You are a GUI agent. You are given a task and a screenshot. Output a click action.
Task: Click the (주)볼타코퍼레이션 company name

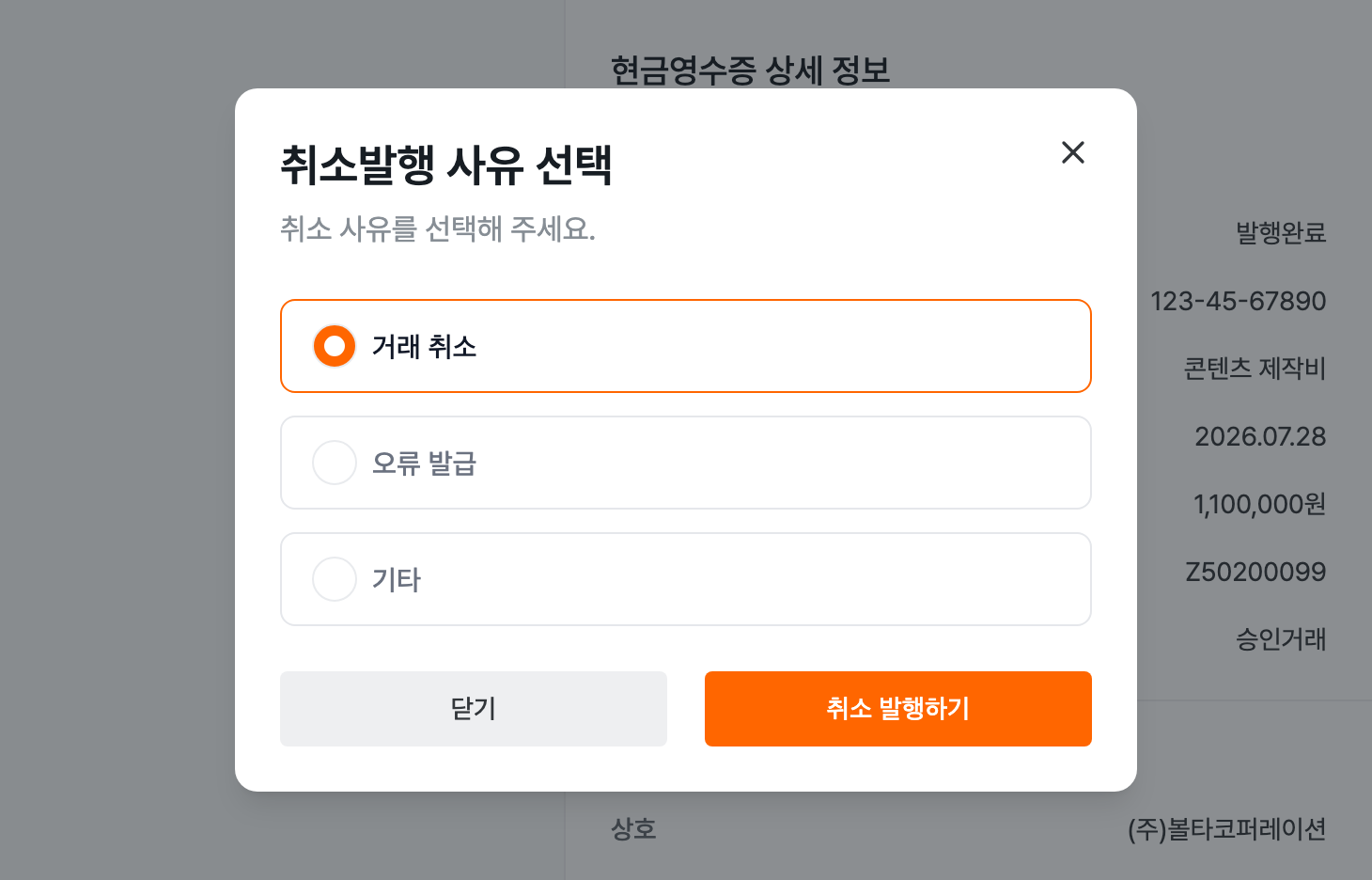coord(1227,829)
